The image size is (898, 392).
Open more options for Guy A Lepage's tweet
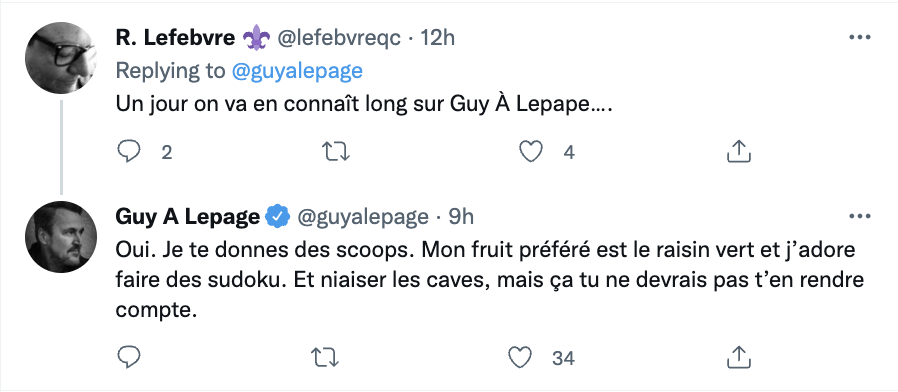coord(859,217)
